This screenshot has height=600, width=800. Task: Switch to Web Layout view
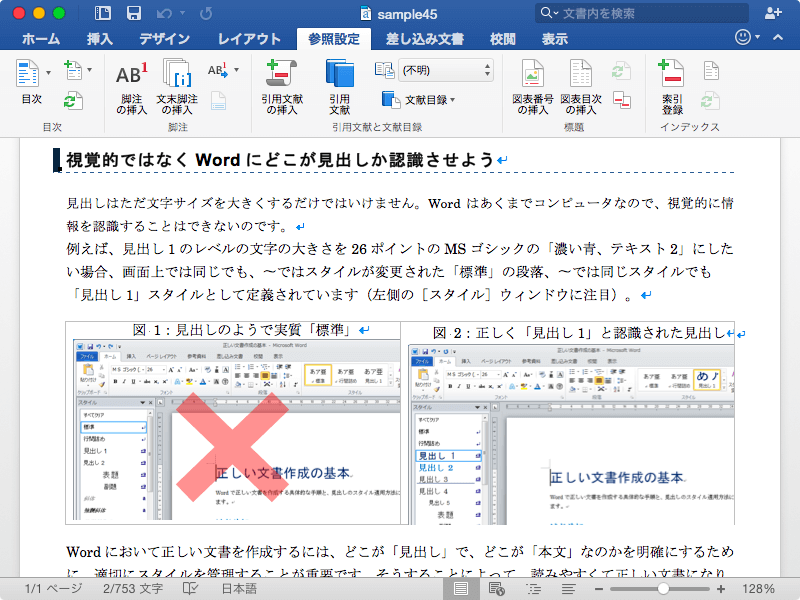click(496, 588)
